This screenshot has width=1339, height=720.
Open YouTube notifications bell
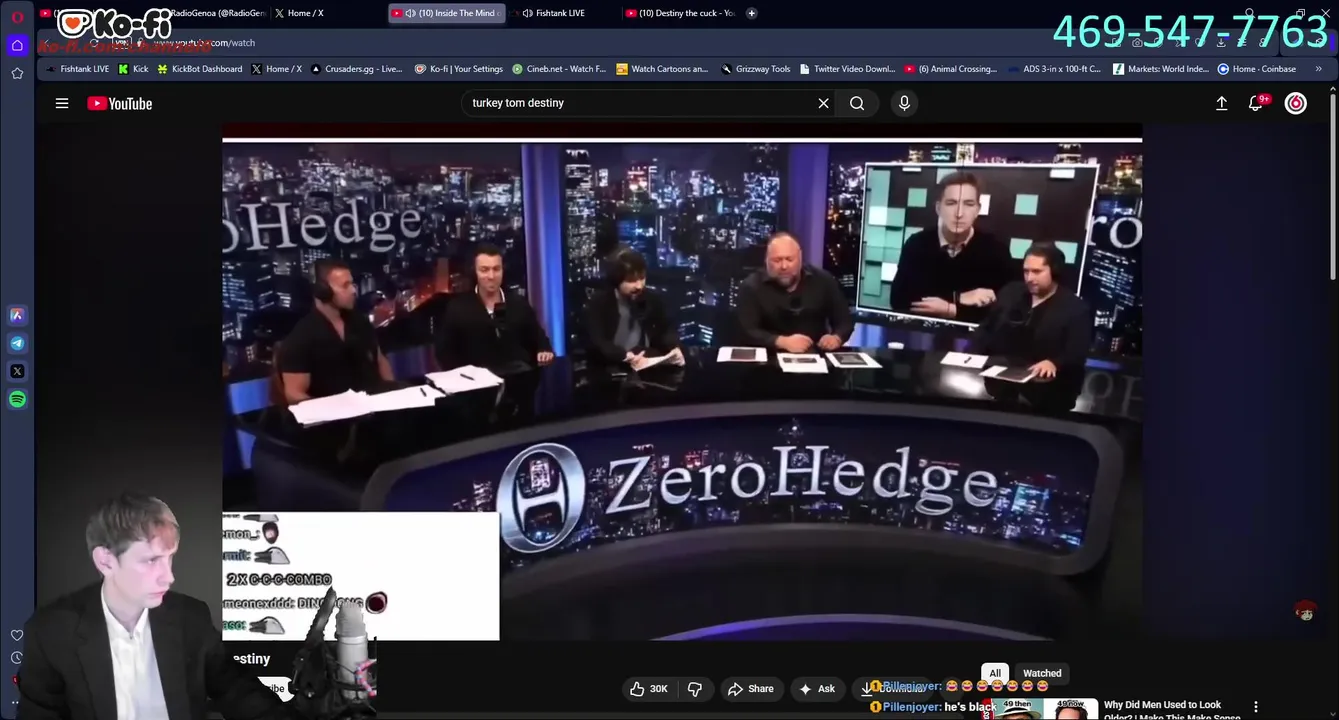1256,103
